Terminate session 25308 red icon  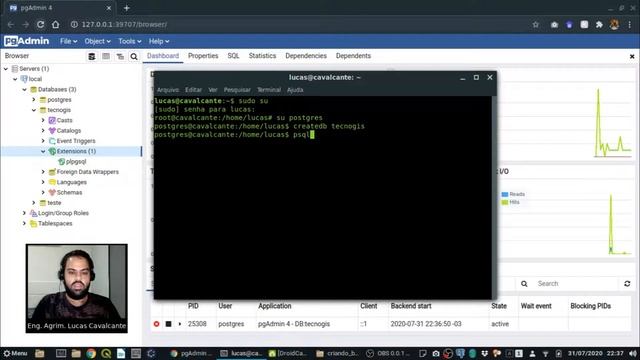point(156,324)
